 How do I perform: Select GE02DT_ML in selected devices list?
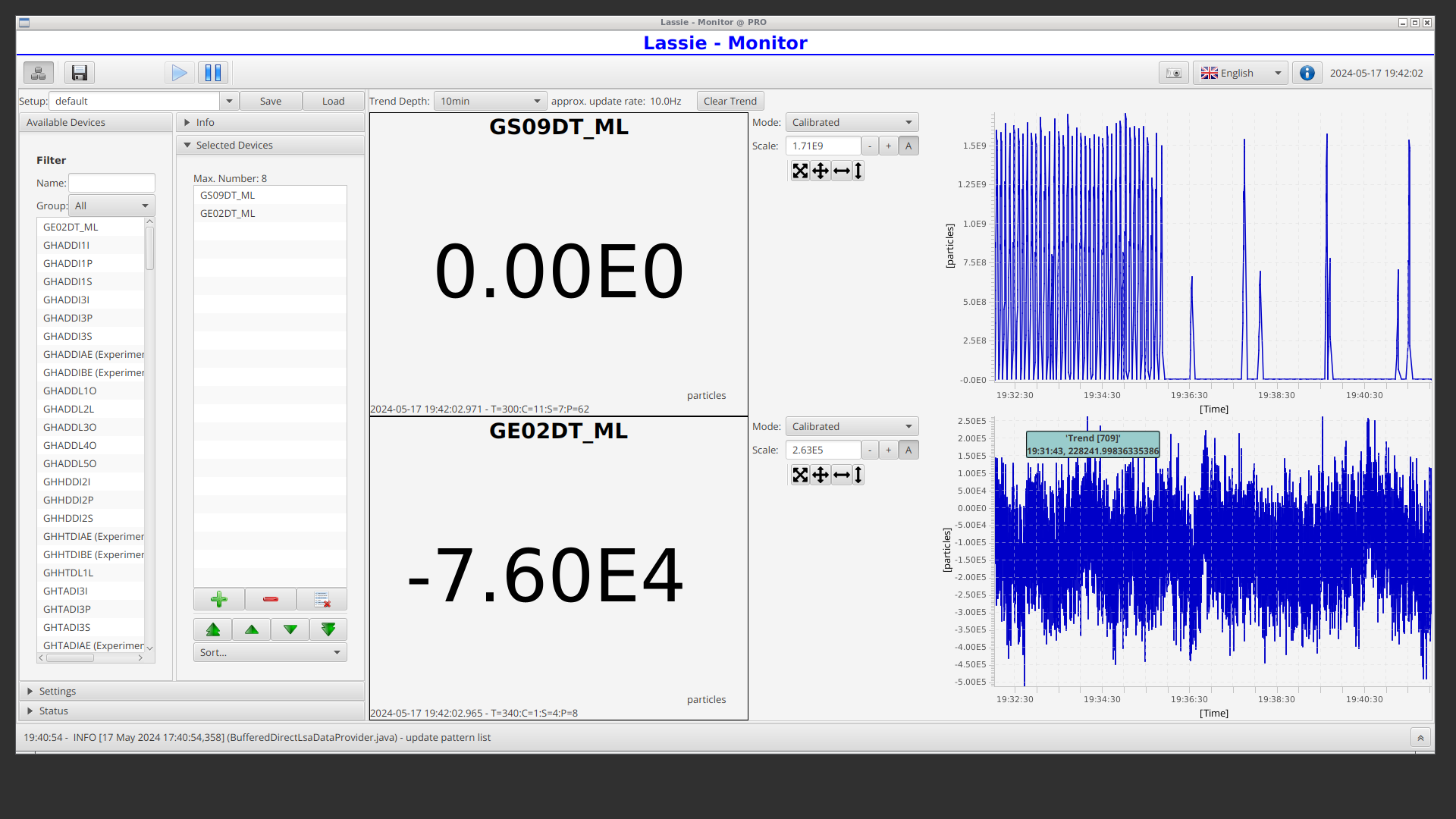pos(270,213)
